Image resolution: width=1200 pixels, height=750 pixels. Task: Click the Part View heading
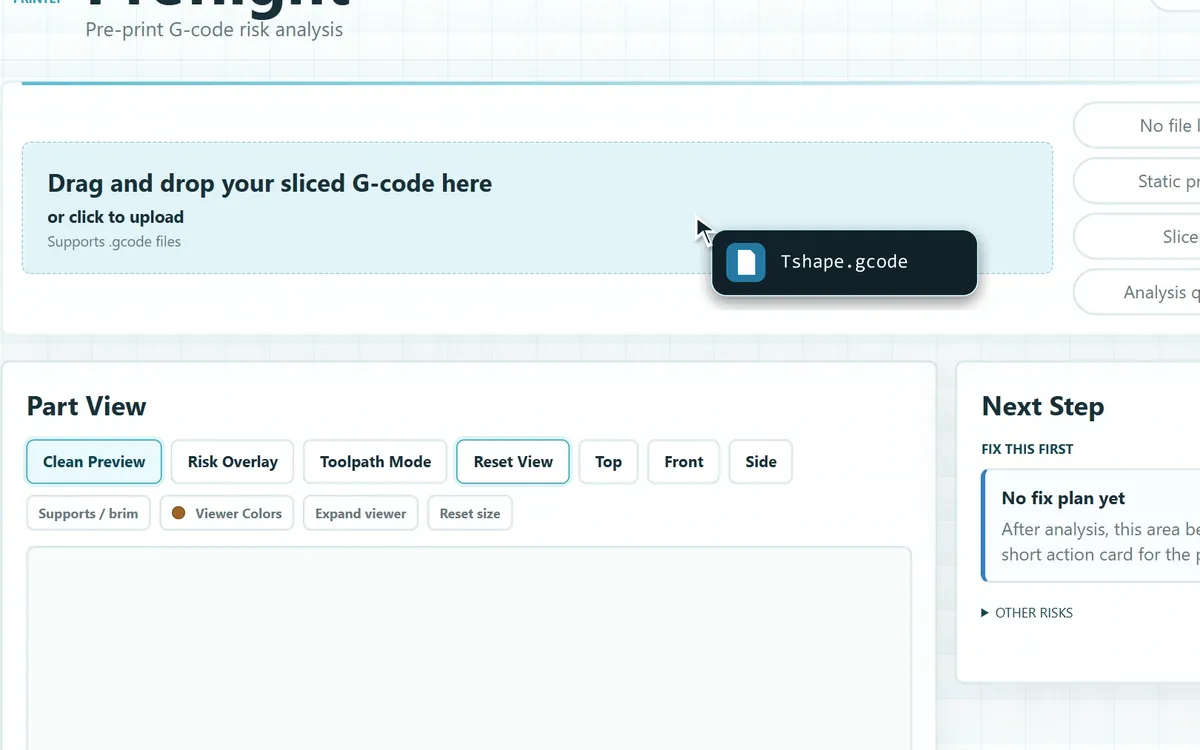87,406
